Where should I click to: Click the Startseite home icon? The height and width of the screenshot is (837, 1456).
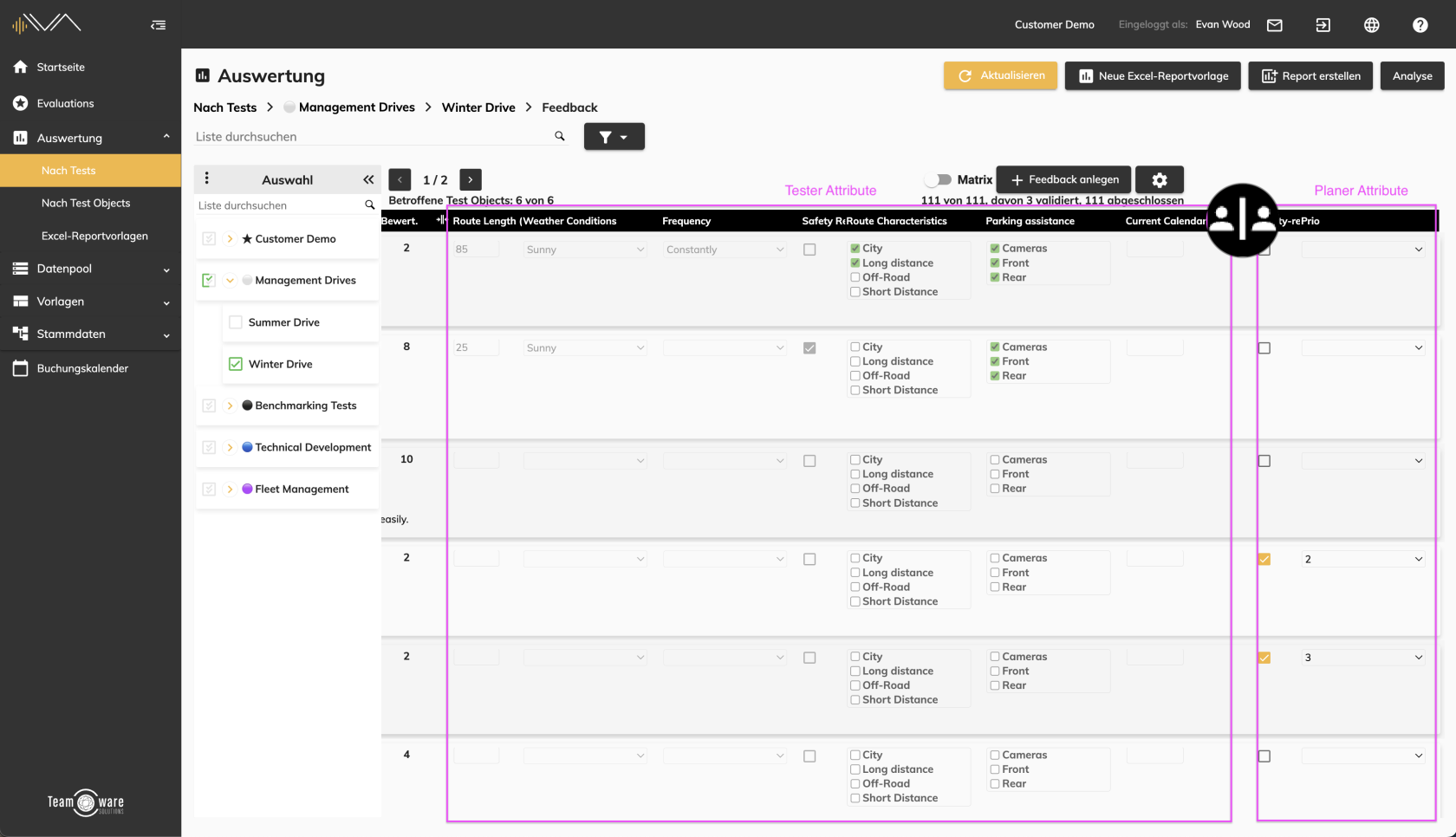tap(21, 67)
